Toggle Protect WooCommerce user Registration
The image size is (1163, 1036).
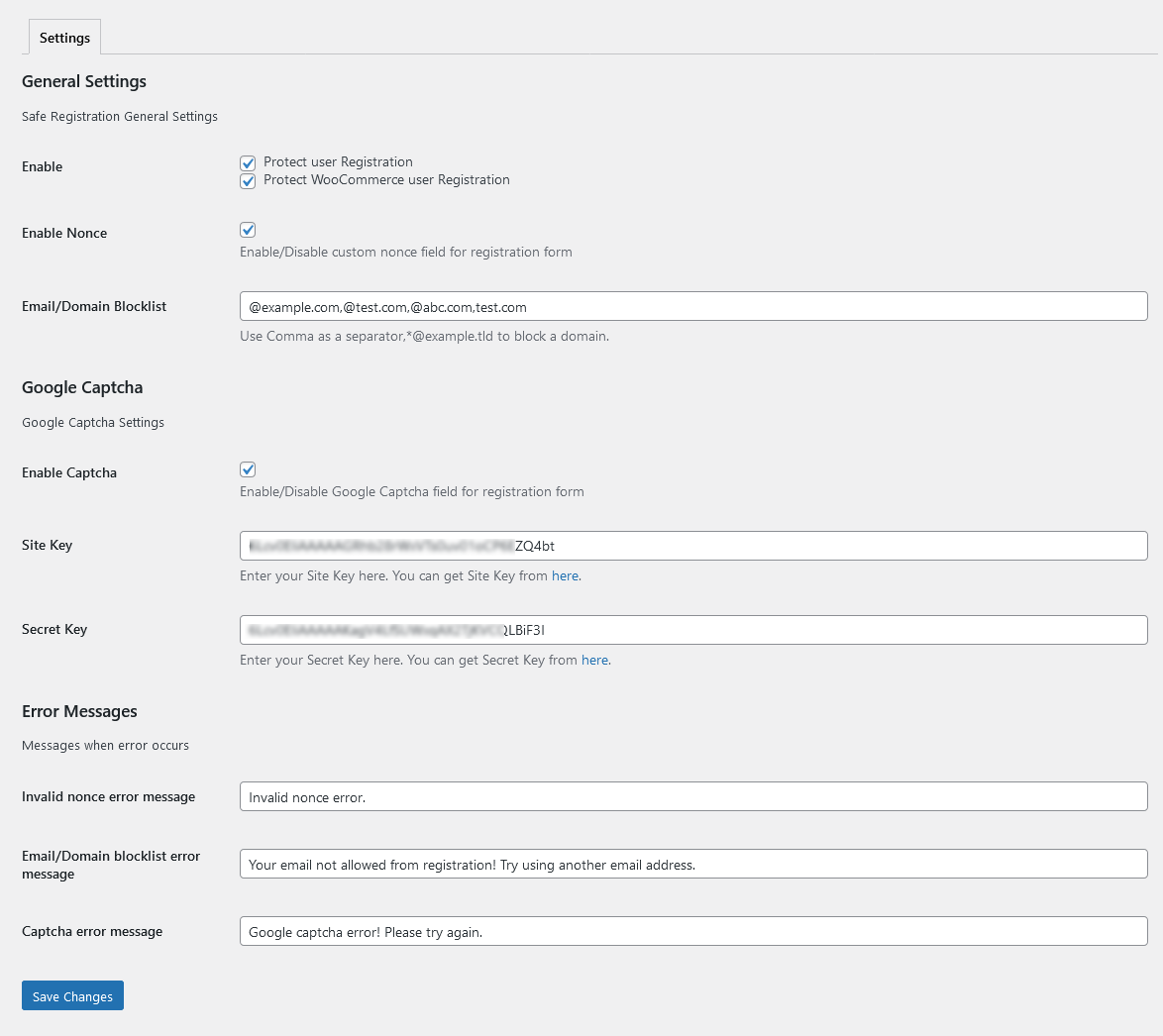pyautogui.click(x=248, y=180)
